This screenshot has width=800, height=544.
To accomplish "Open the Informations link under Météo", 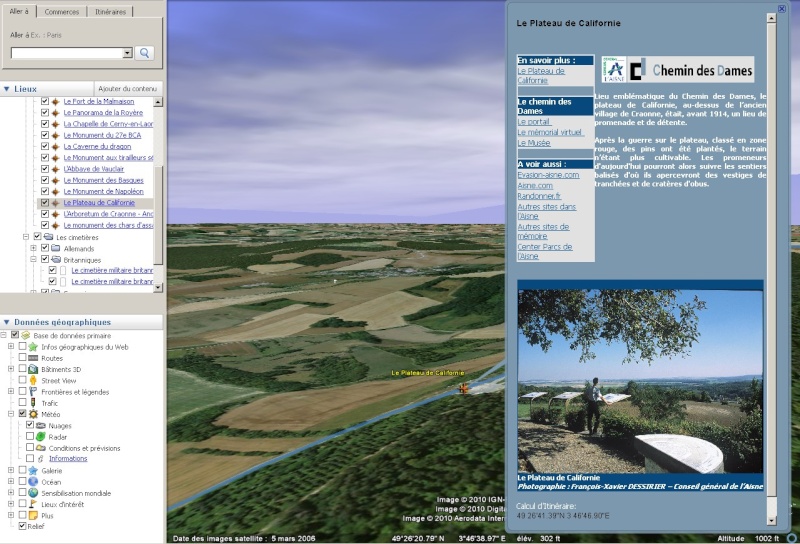I will tap(68, 459).
